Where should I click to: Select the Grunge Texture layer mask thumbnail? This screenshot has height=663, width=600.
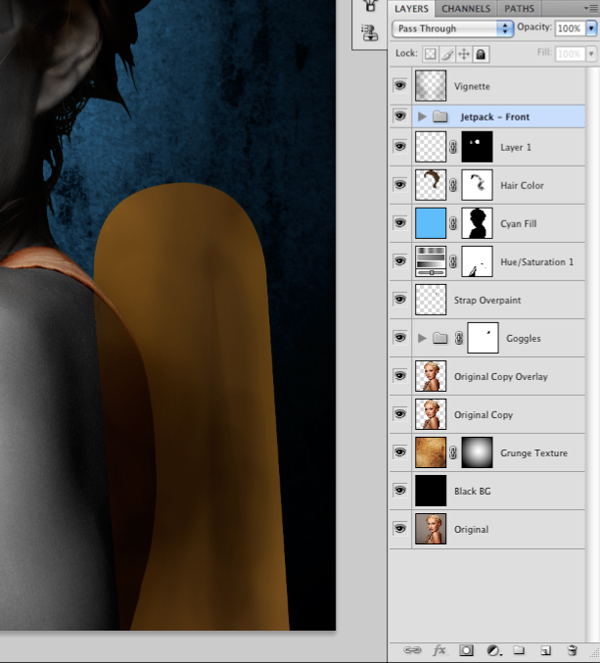coord(477,452)
